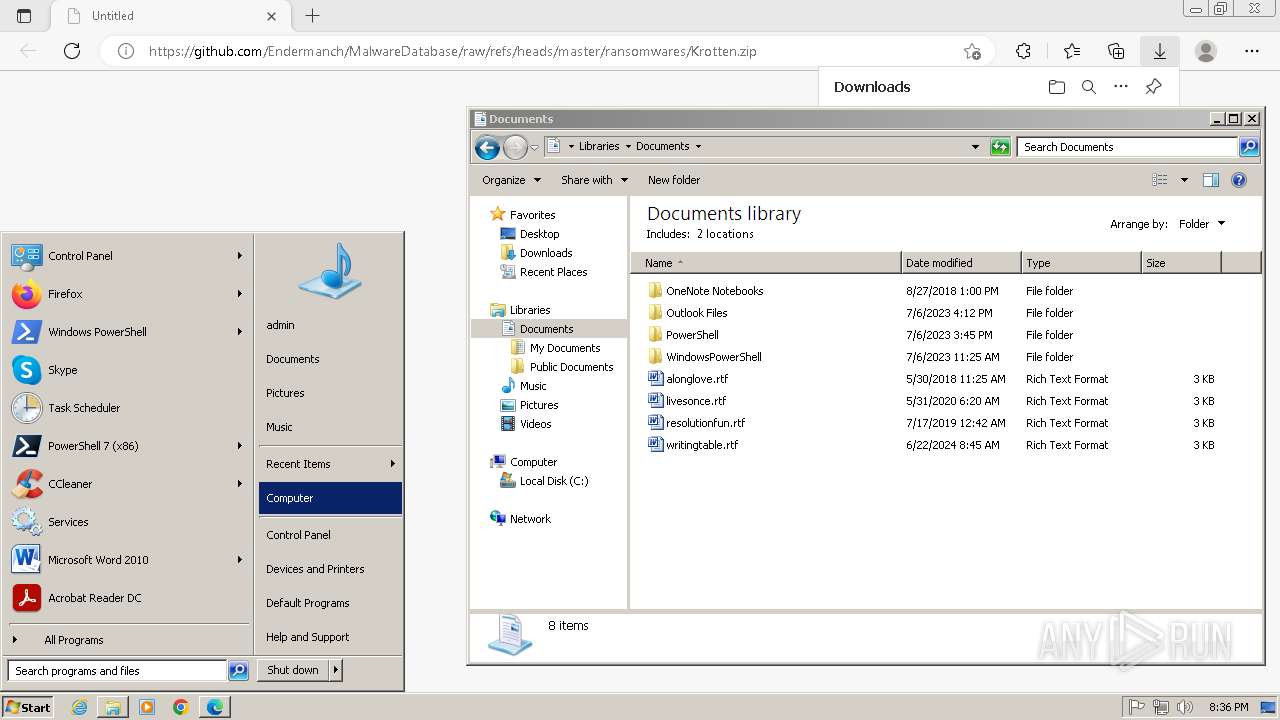The width and height of the screenshot is (1280, 720).
Task: Open Windows PowerShell entry in Start menu
Action: click(x=126, y=332)
